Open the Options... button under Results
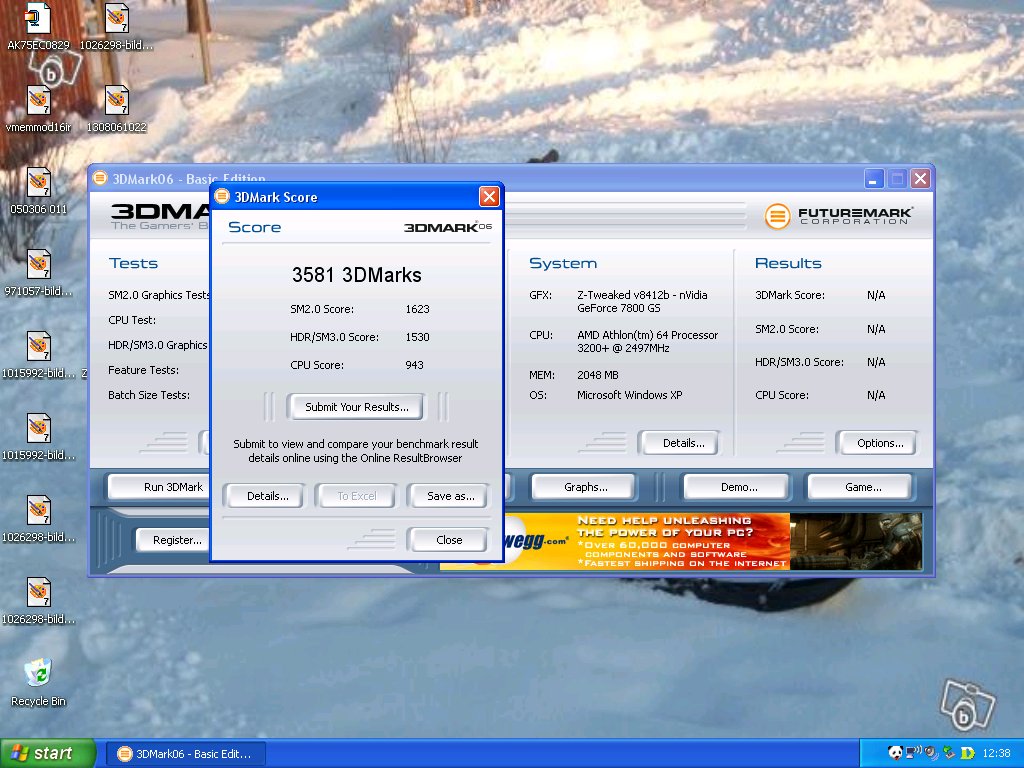The width and height of the screenshot is (1024, 768). [877, 443]
